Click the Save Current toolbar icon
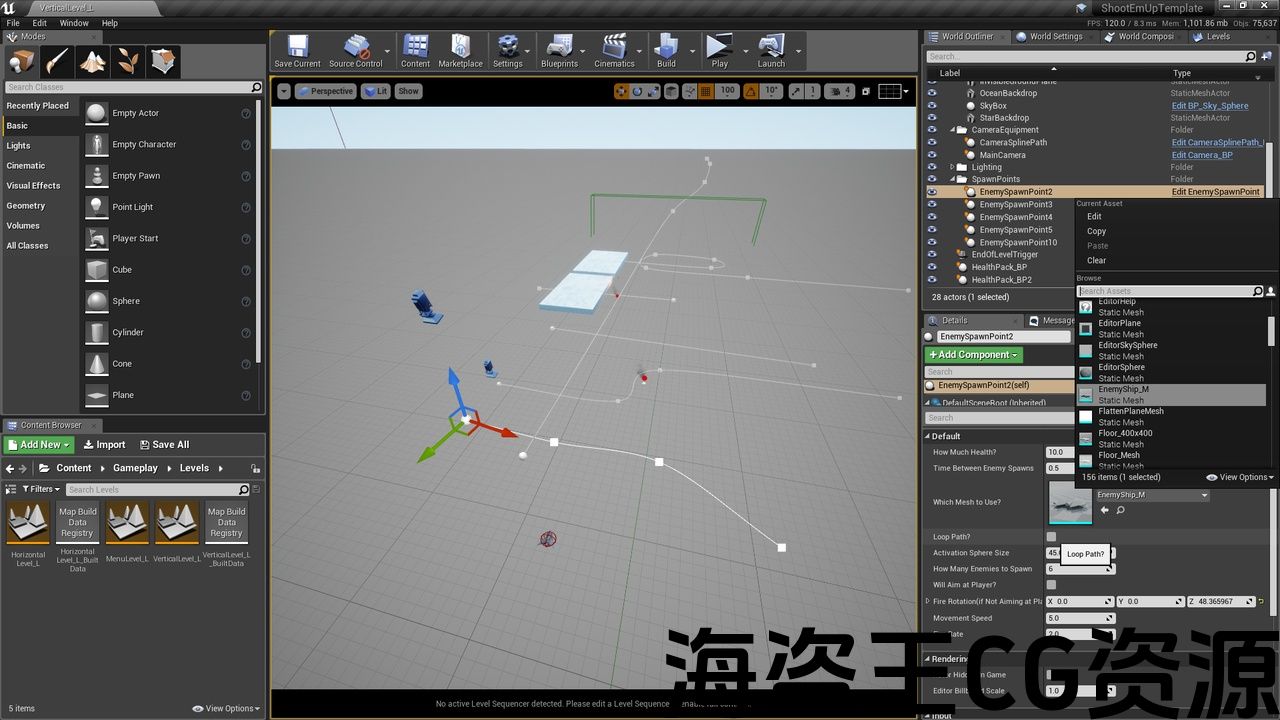1280x720 pixels. coord(297,50)
